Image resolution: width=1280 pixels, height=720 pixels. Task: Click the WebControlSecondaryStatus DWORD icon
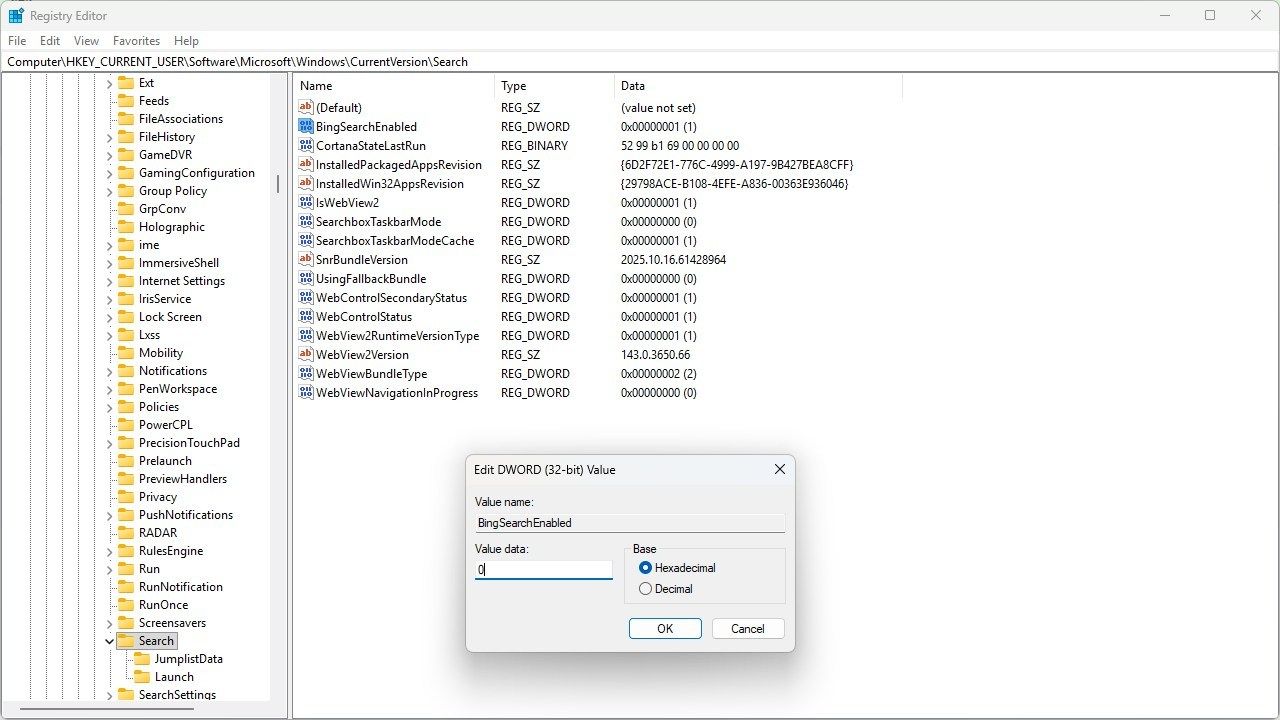tap(306, 298)
